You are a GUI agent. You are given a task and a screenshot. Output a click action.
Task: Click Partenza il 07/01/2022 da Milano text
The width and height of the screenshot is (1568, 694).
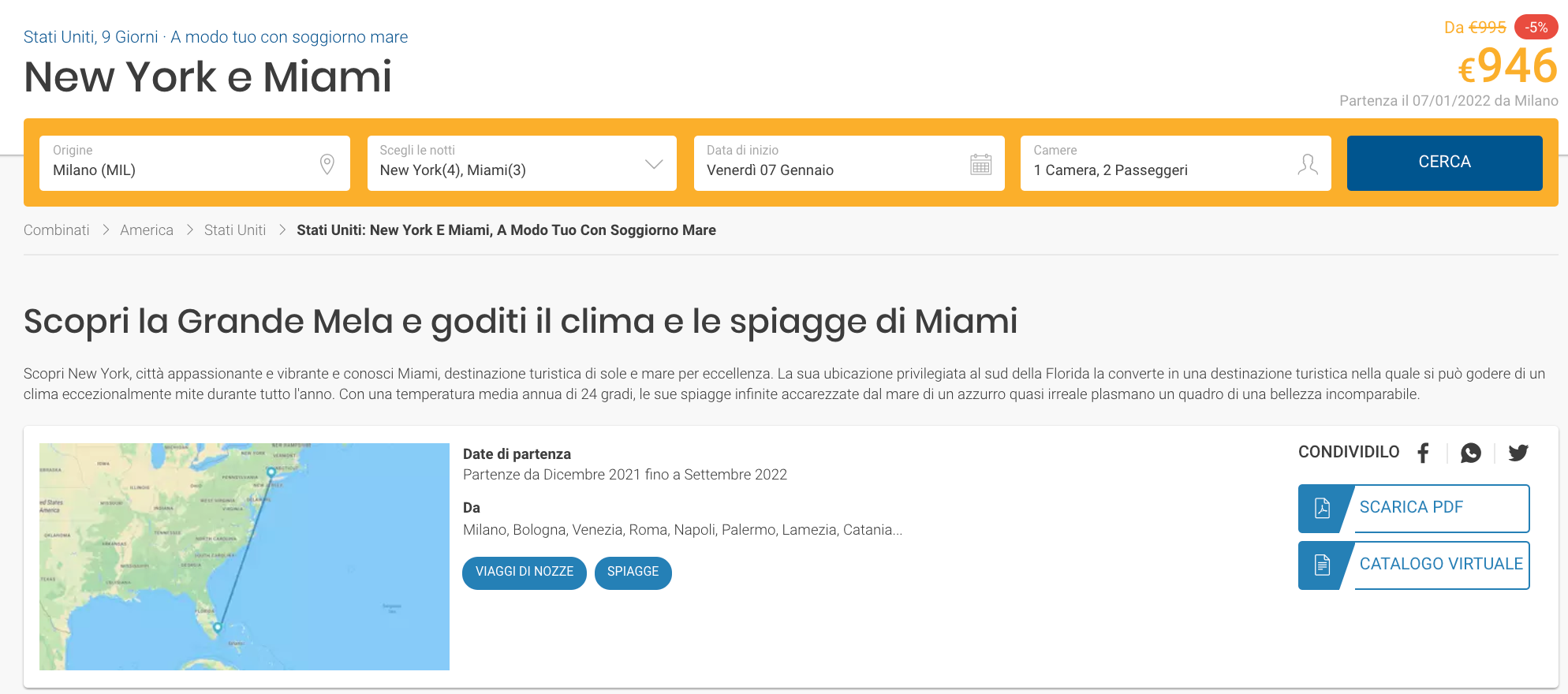(1449, 101)
